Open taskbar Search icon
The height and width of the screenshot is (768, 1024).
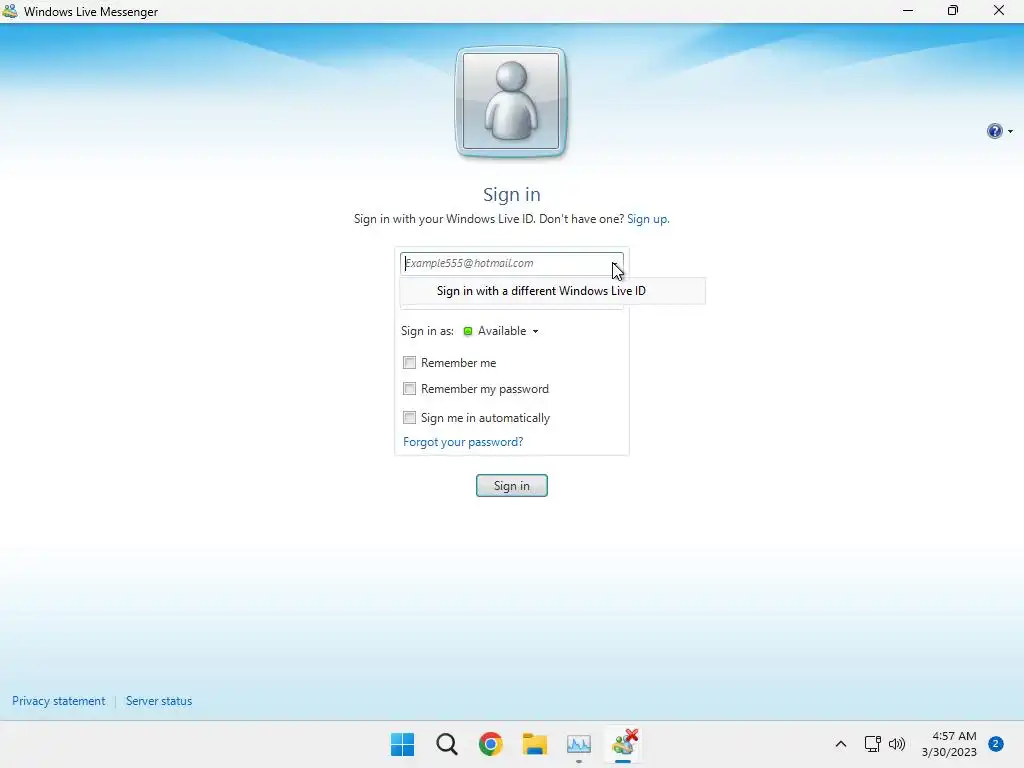click(x=447, y=744)
